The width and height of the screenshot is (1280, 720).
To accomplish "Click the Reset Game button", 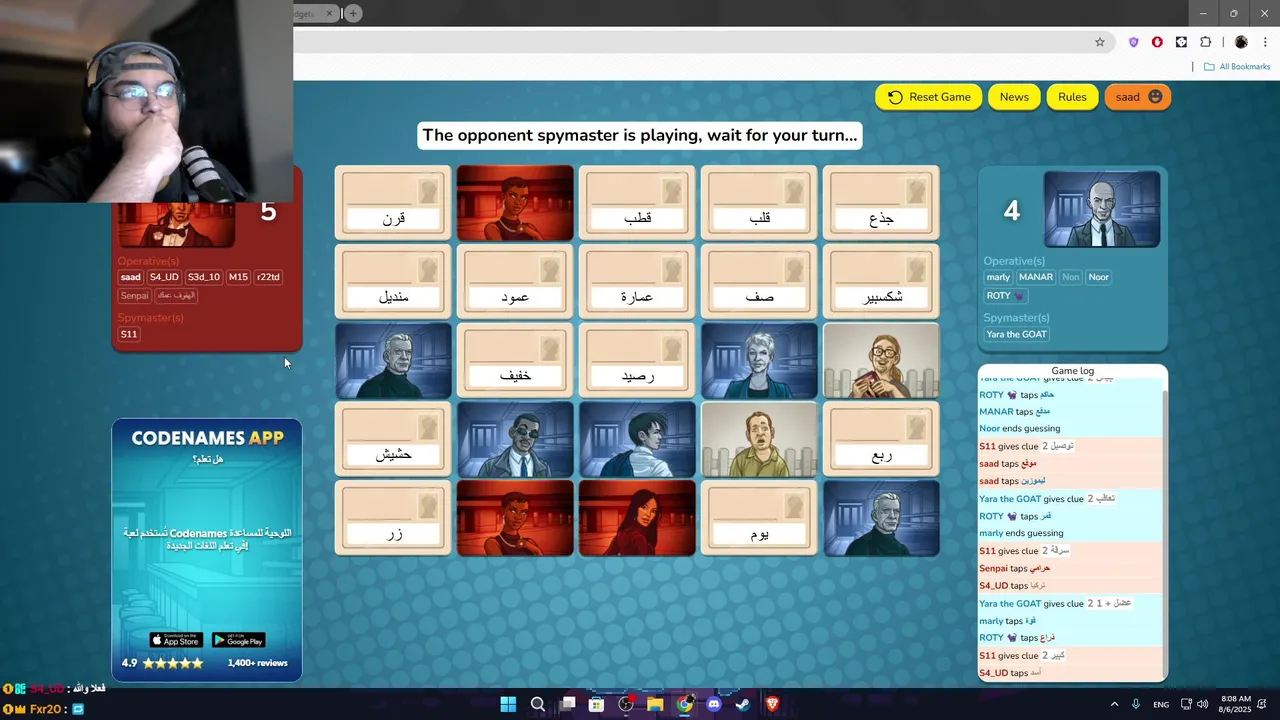I will click(929, 97).
